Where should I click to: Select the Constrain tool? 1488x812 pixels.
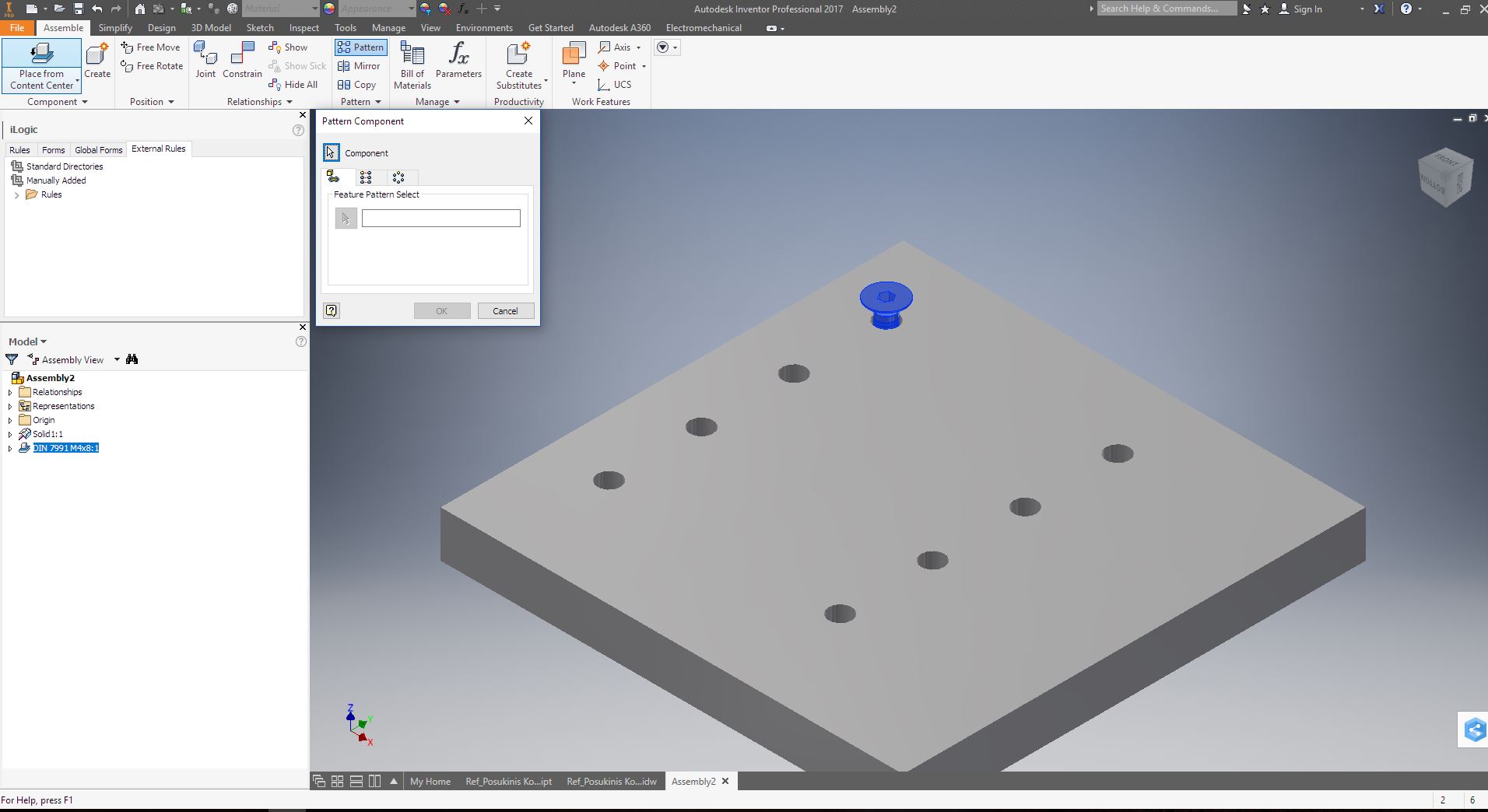(x=241, y=58)
